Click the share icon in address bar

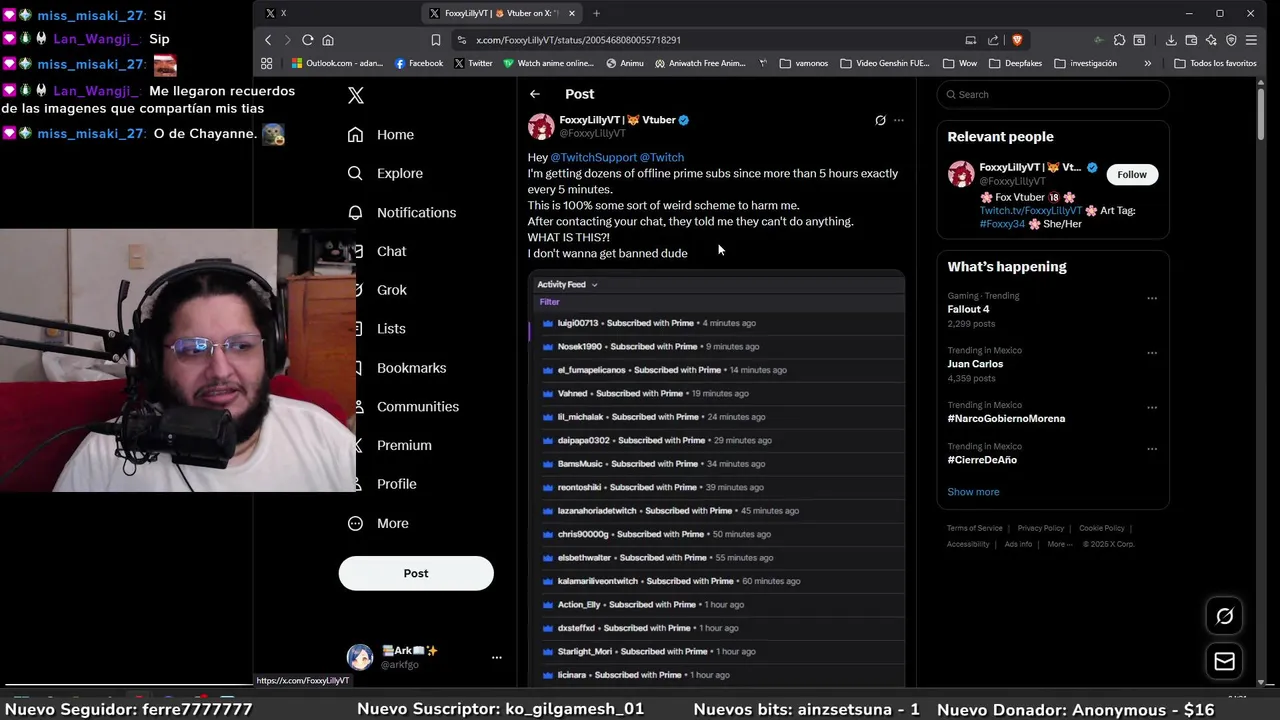(x=993, y=40)
